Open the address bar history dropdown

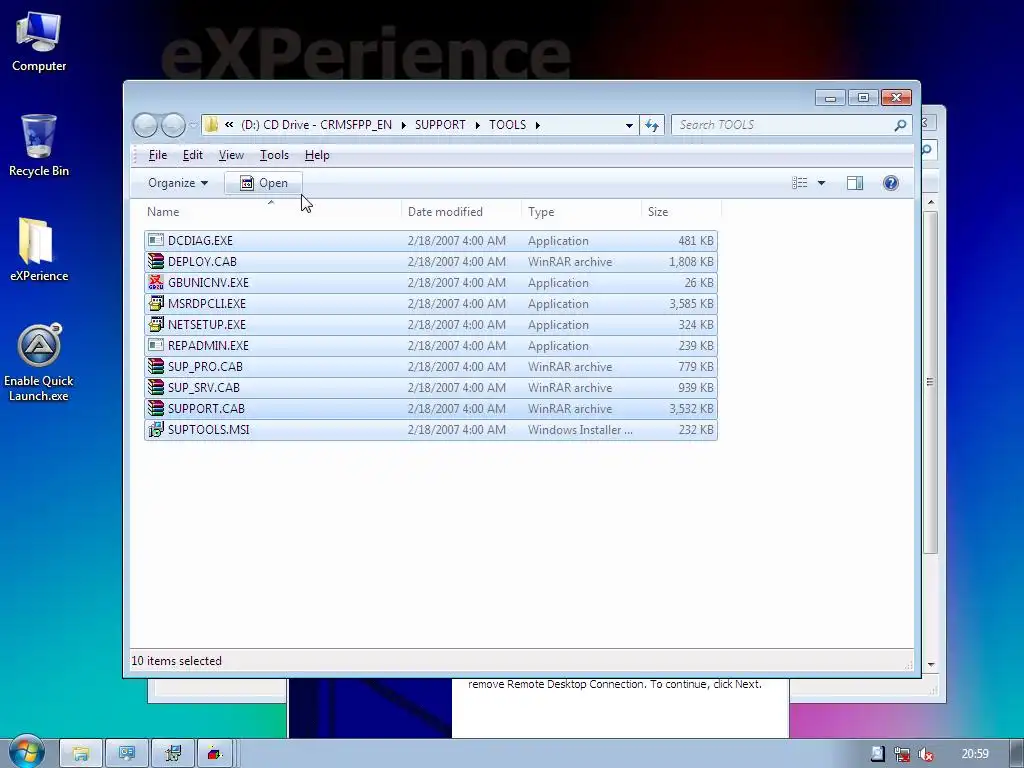tap(629, 125)
